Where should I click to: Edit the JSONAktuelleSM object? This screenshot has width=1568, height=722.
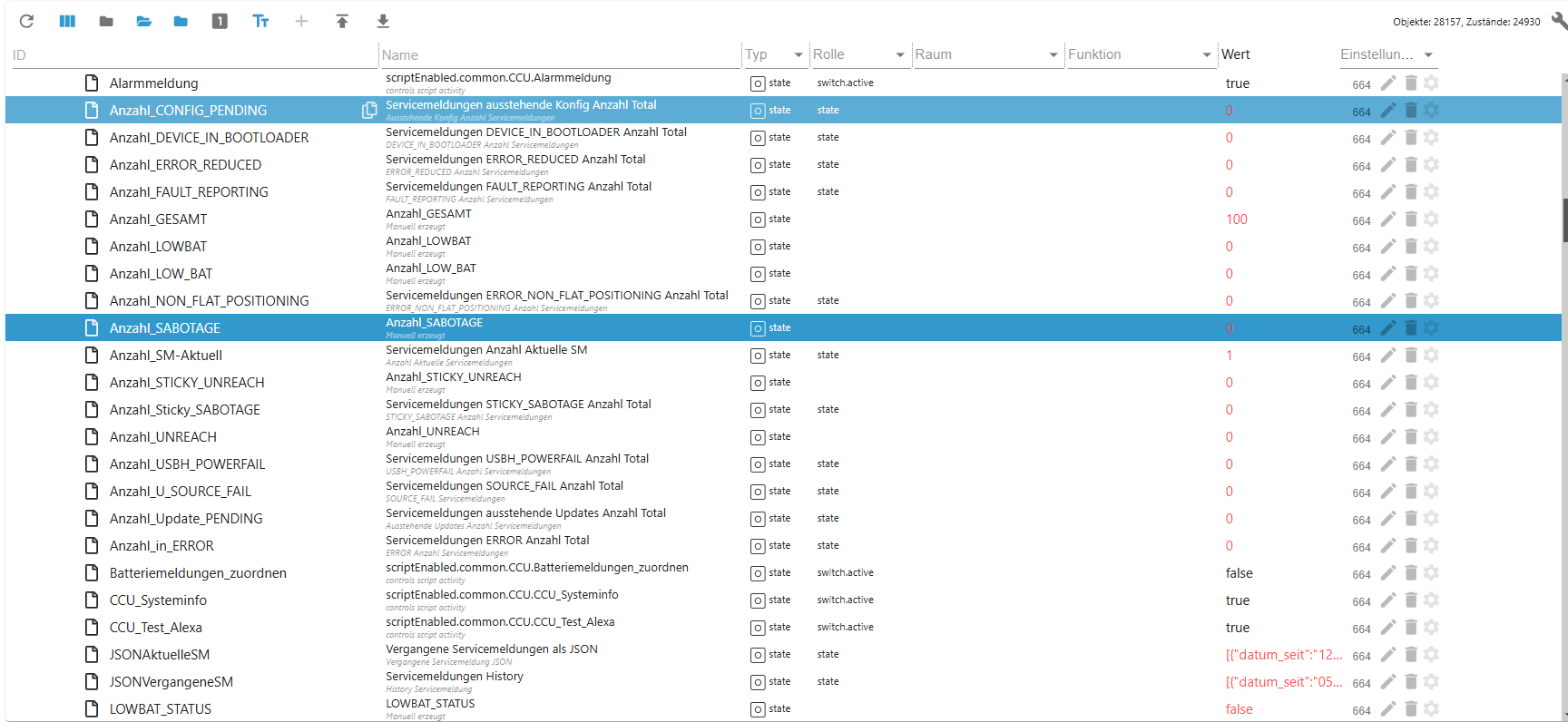tap(1388, 655)
